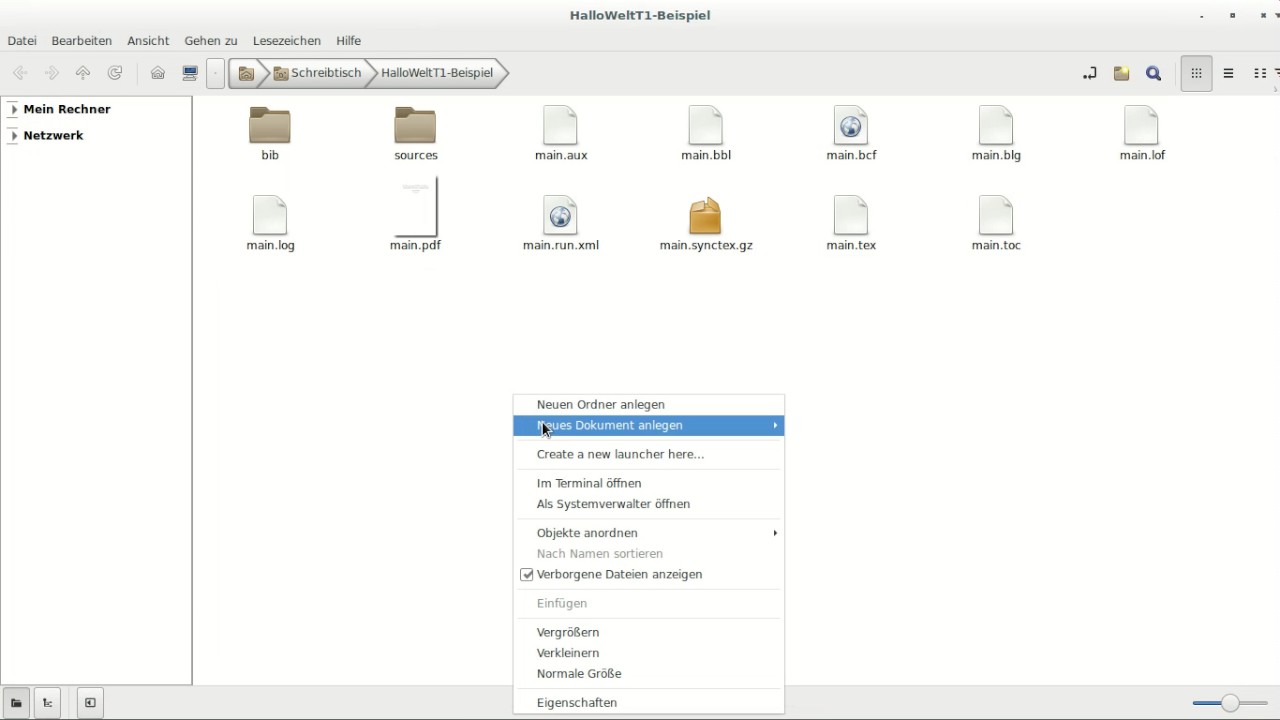Select the main.toc file

(x=996, y=223)
